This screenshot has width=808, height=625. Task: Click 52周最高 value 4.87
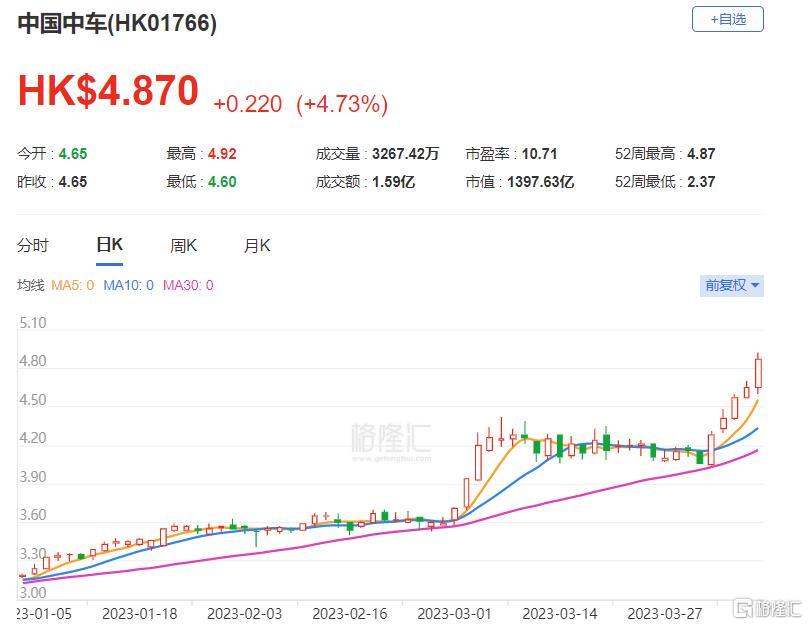point(701,154)
